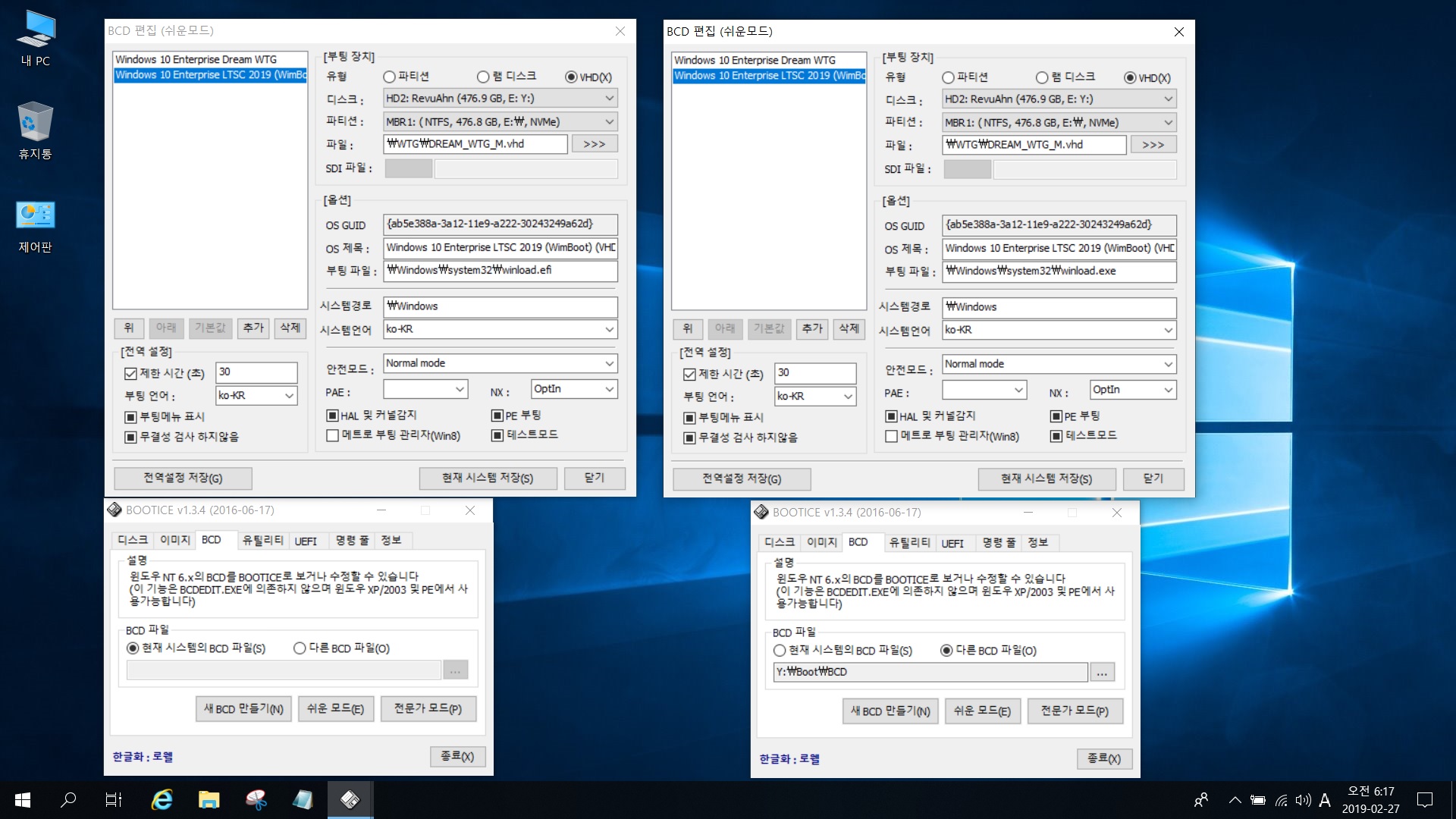The height and width of the screenshot is (819, 1456).
Task: Click the battery tray icon
Action: pos(1258,800)
